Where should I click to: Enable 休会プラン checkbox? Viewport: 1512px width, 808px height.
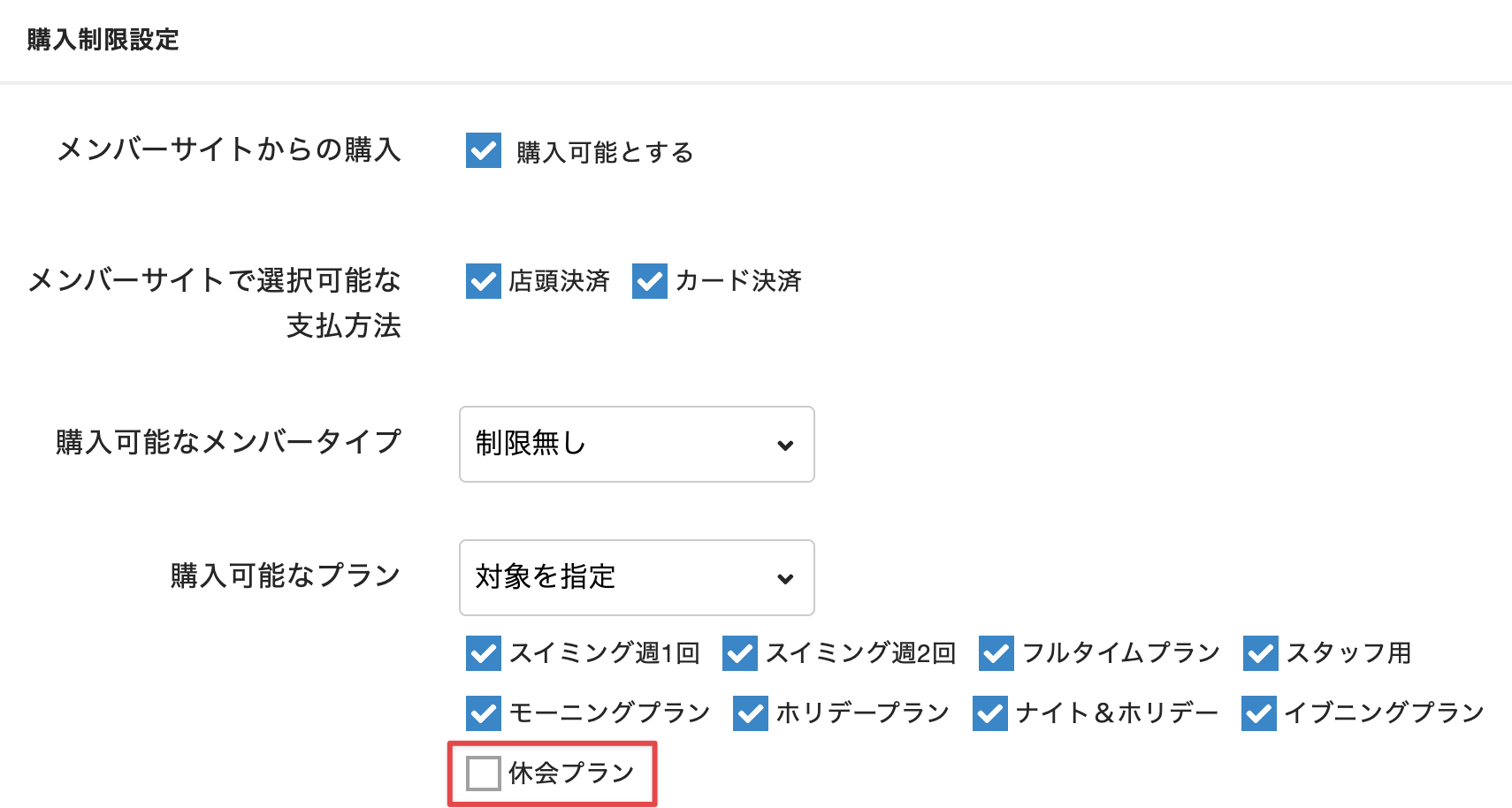pyautogui.click(x=483, y=774)
